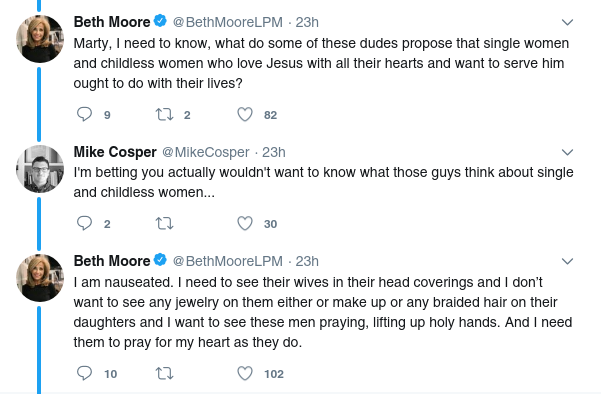Open the chevron menu on the 'nauseated' tweet

(567, 261)
